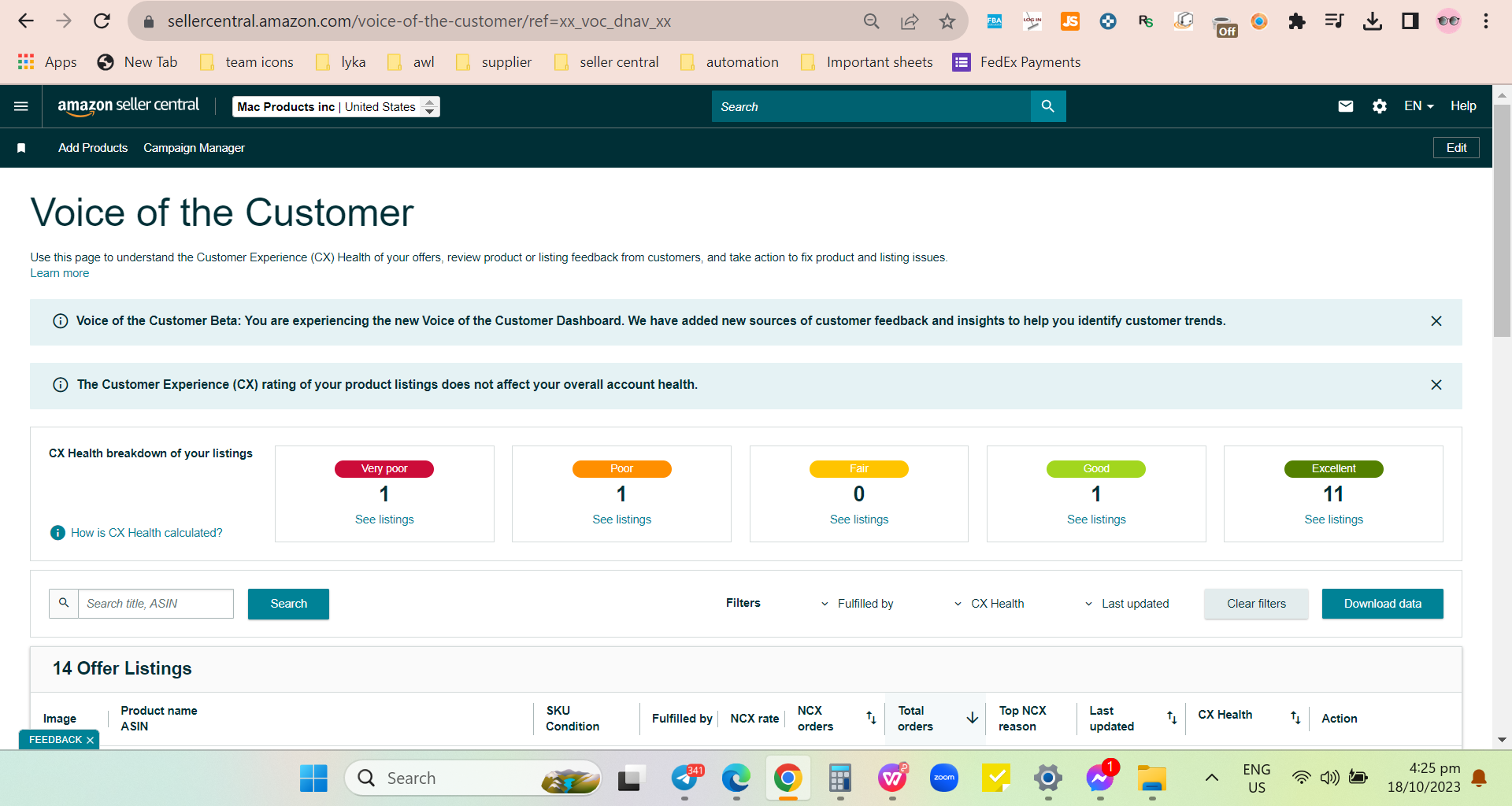Dismiss the CX rating account health banner
The height and width of the screenshot is (806, 1512).
(x=1436, y=385)
